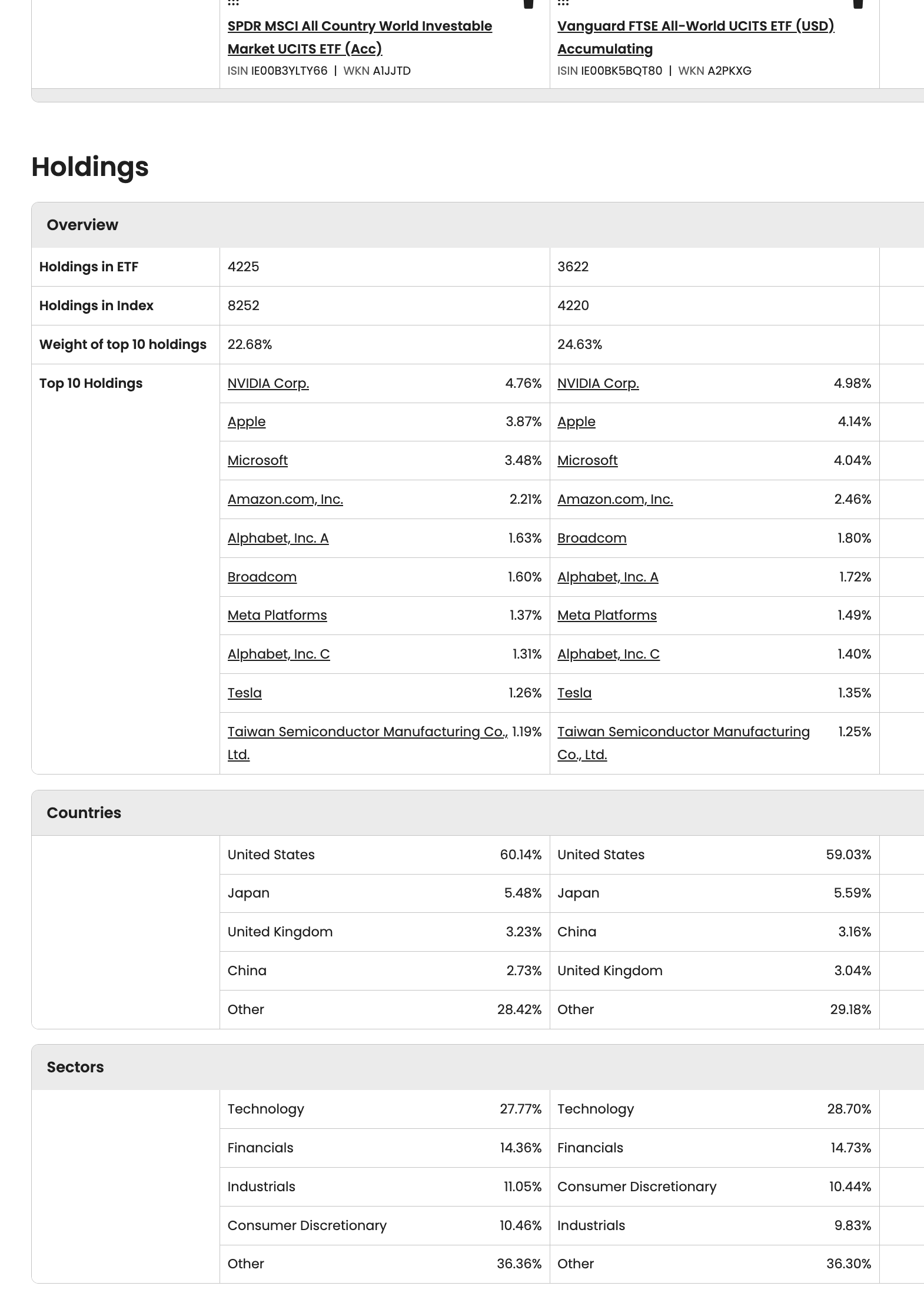The image size is (924, 1296).
Task: Open NVIDIA Corp. in the SPDR column
Action: pos(268,383)
